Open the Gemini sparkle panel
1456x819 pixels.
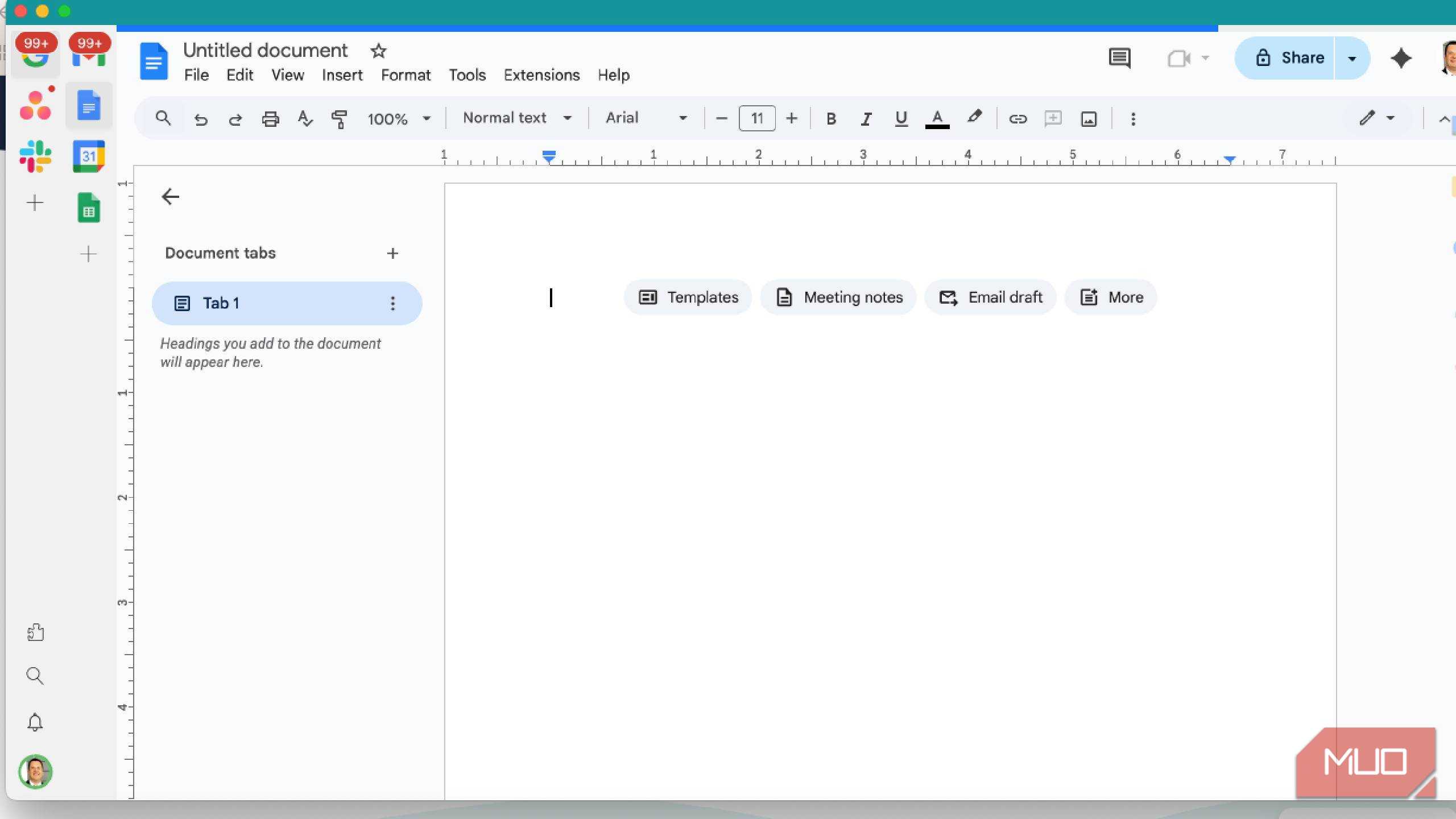coord(1401,57)
